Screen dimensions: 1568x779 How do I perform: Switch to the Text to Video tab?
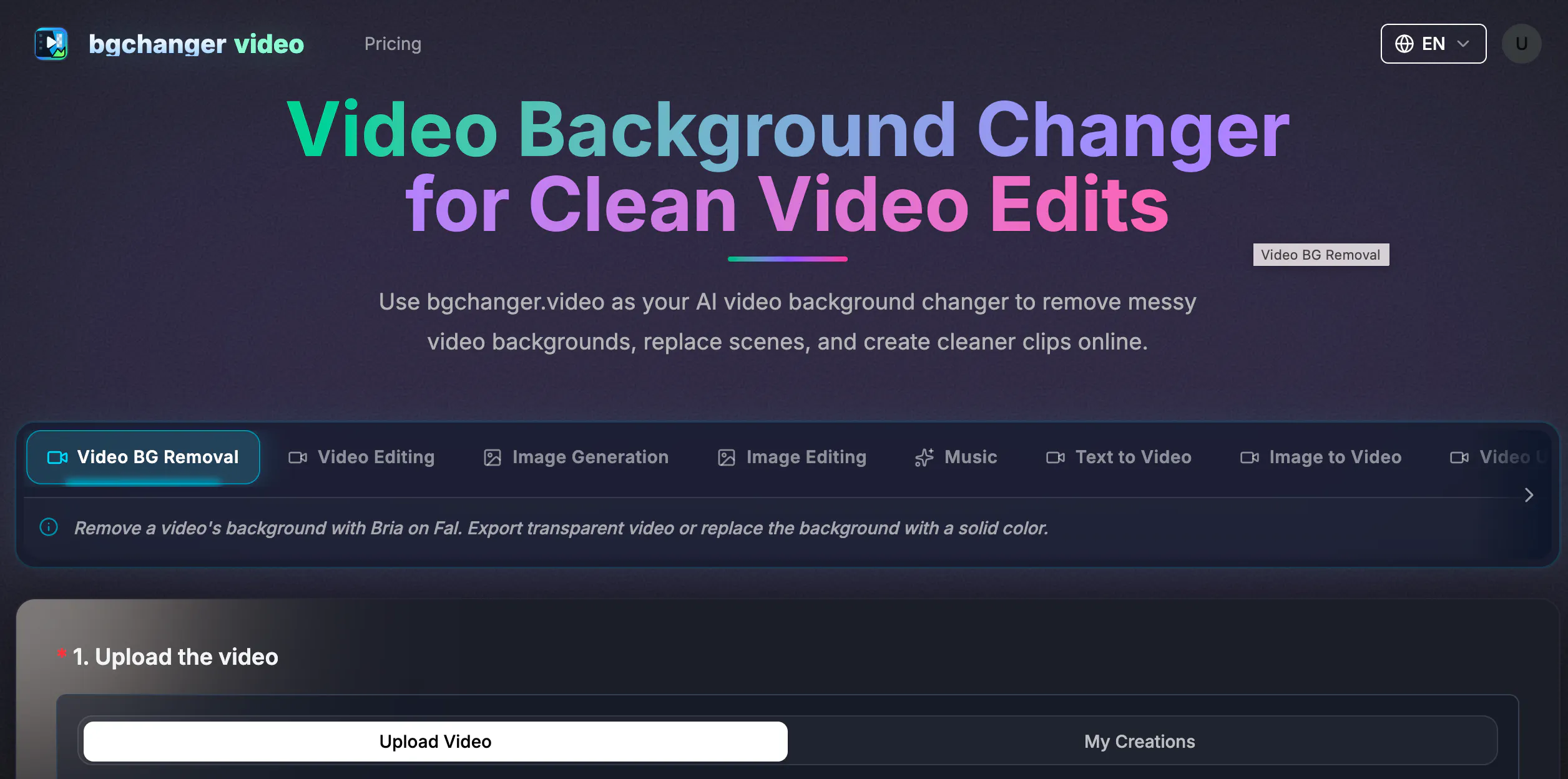(x=1119, y=457)
